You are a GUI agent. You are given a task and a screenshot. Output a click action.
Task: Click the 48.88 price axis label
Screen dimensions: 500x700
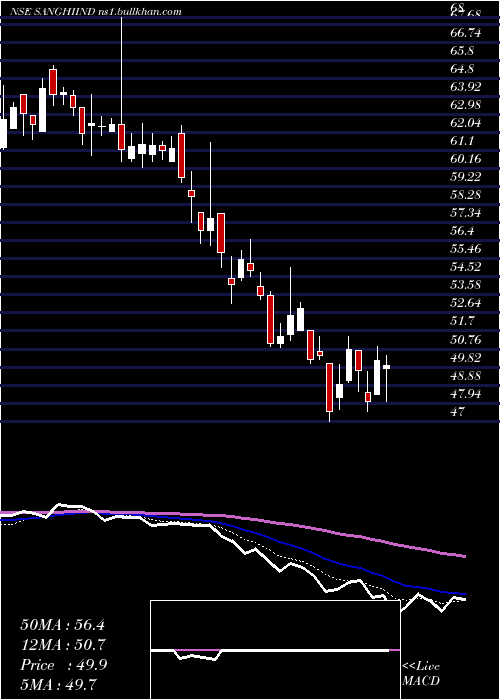[x=466, y=376]
